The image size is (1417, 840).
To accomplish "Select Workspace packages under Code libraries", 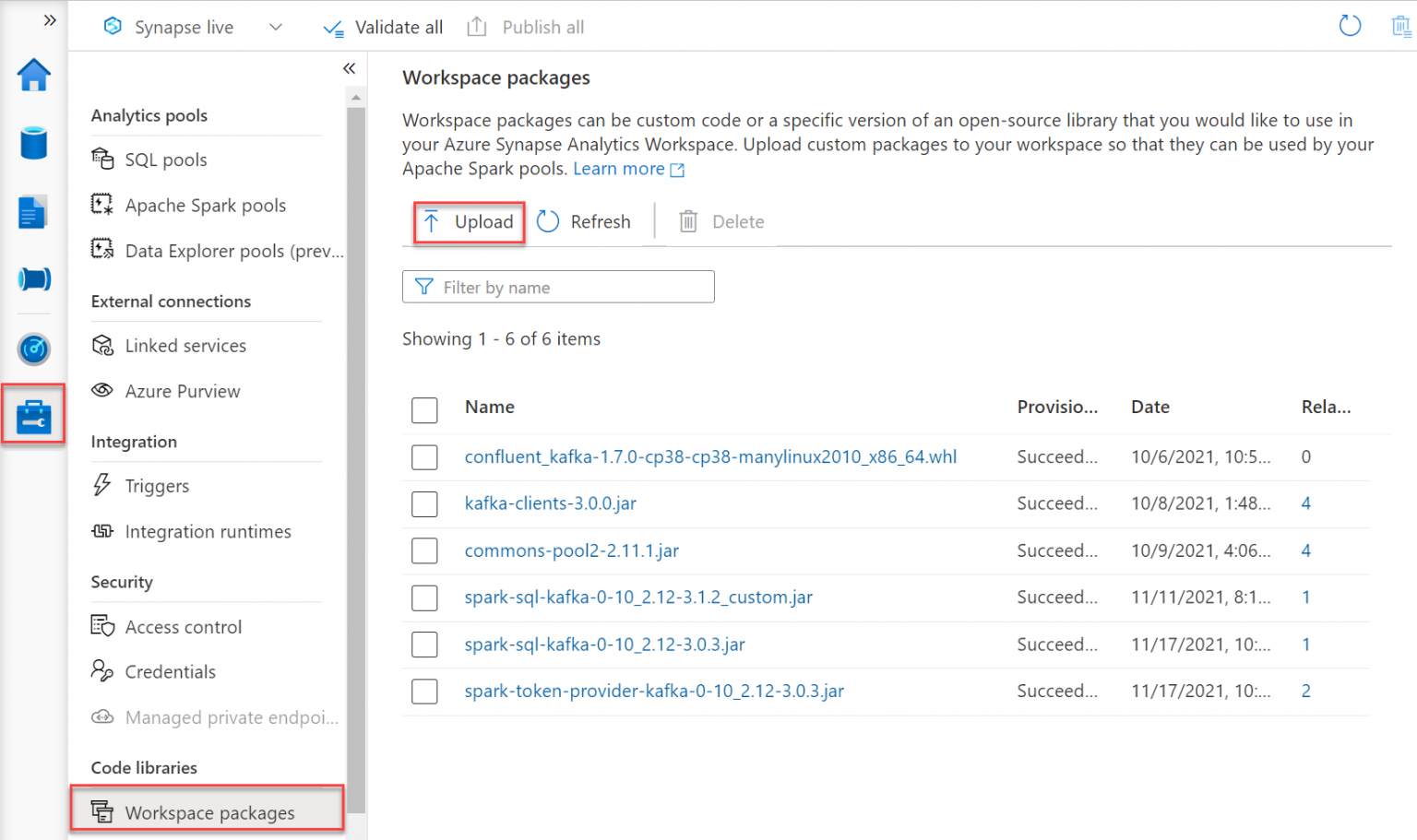I will click(209, 813).
